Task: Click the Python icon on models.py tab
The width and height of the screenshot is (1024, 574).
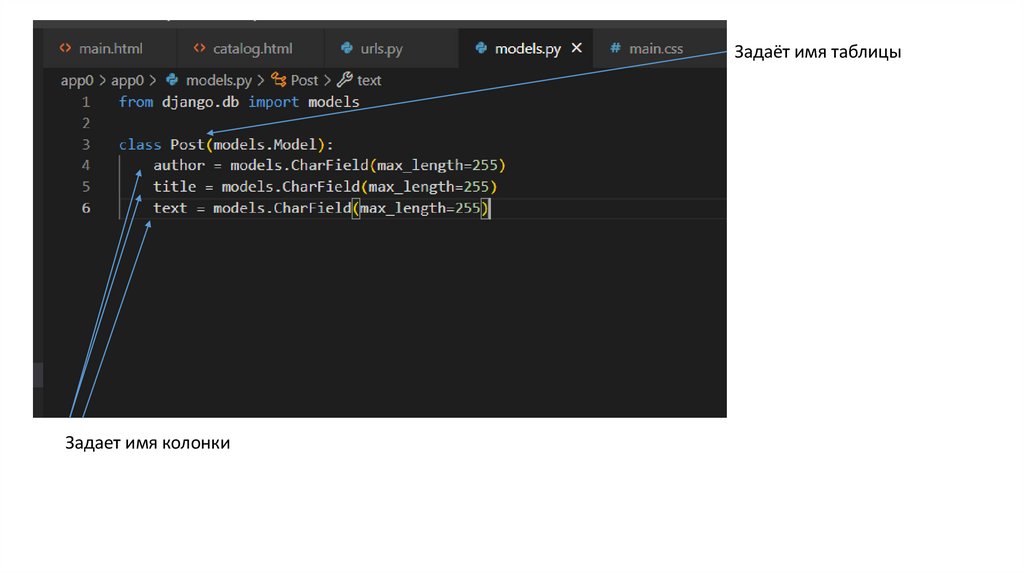Action: pos(481,48)
